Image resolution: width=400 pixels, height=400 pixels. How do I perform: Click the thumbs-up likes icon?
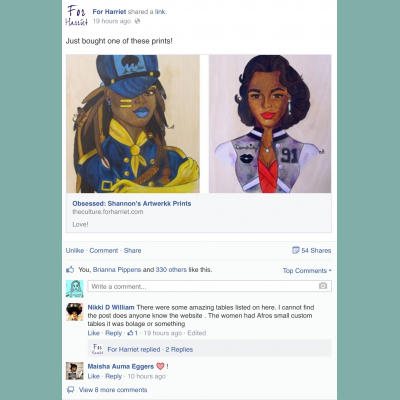[x=70, y=269]
